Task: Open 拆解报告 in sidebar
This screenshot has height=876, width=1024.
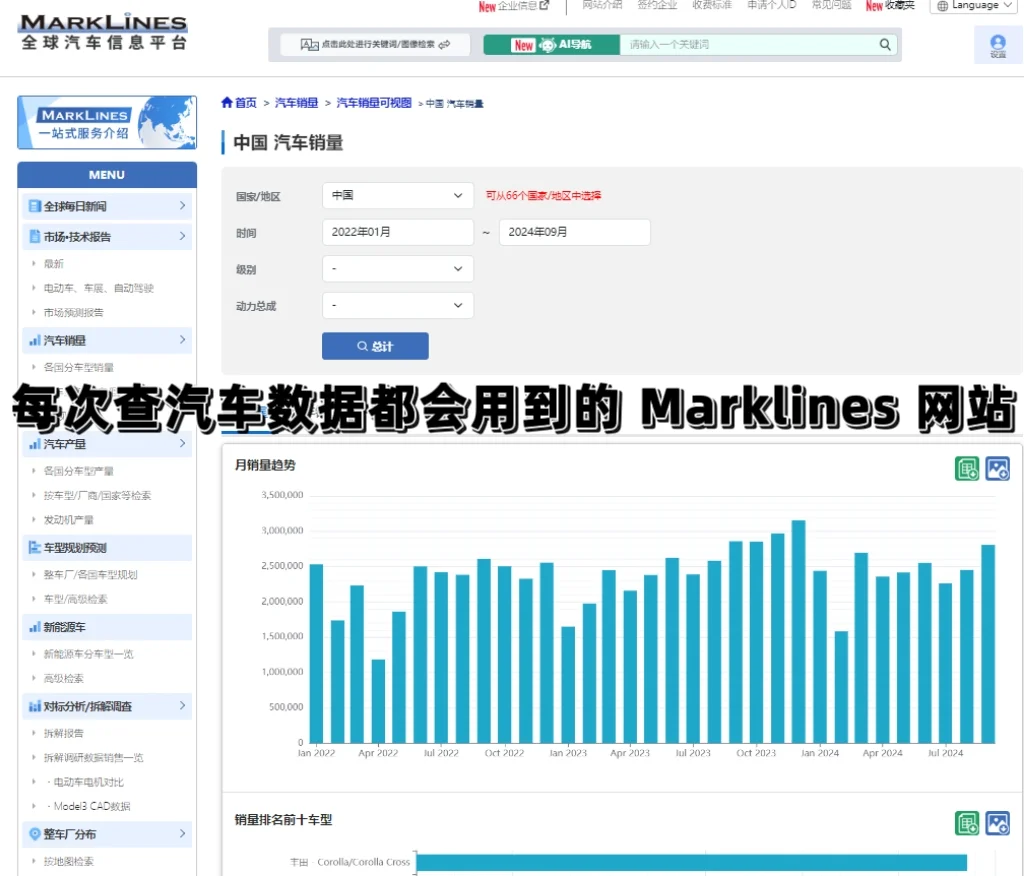Action: click(63, 733)
